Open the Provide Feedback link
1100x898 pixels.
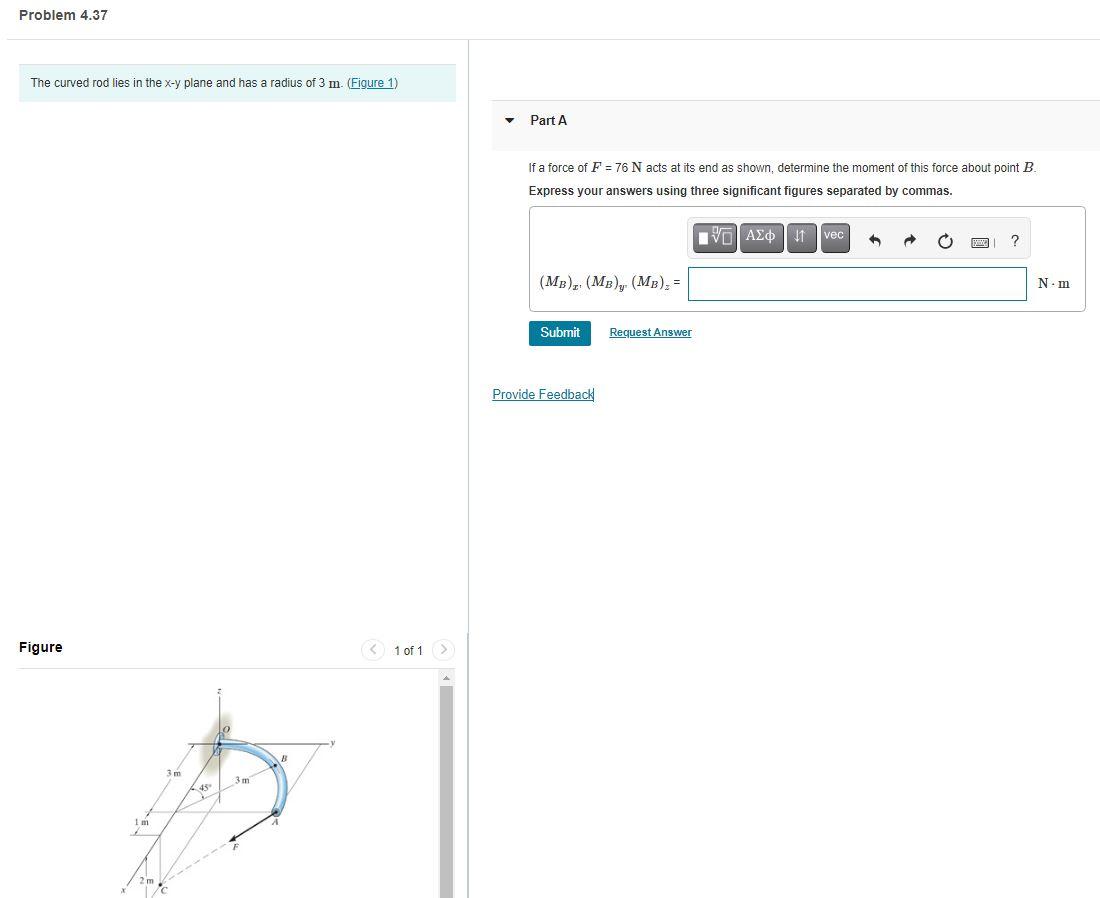pyautogui.click(x=543, y=394)
